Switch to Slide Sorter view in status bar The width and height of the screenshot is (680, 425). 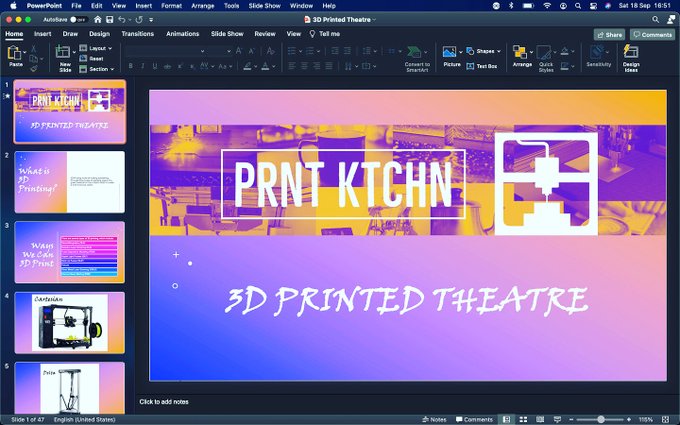click(523, 419)
